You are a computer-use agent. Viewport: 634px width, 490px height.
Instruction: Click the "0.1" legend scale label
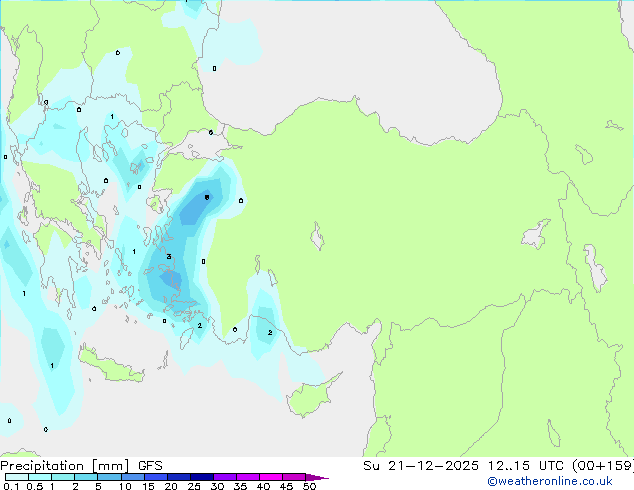coord(11,486)
